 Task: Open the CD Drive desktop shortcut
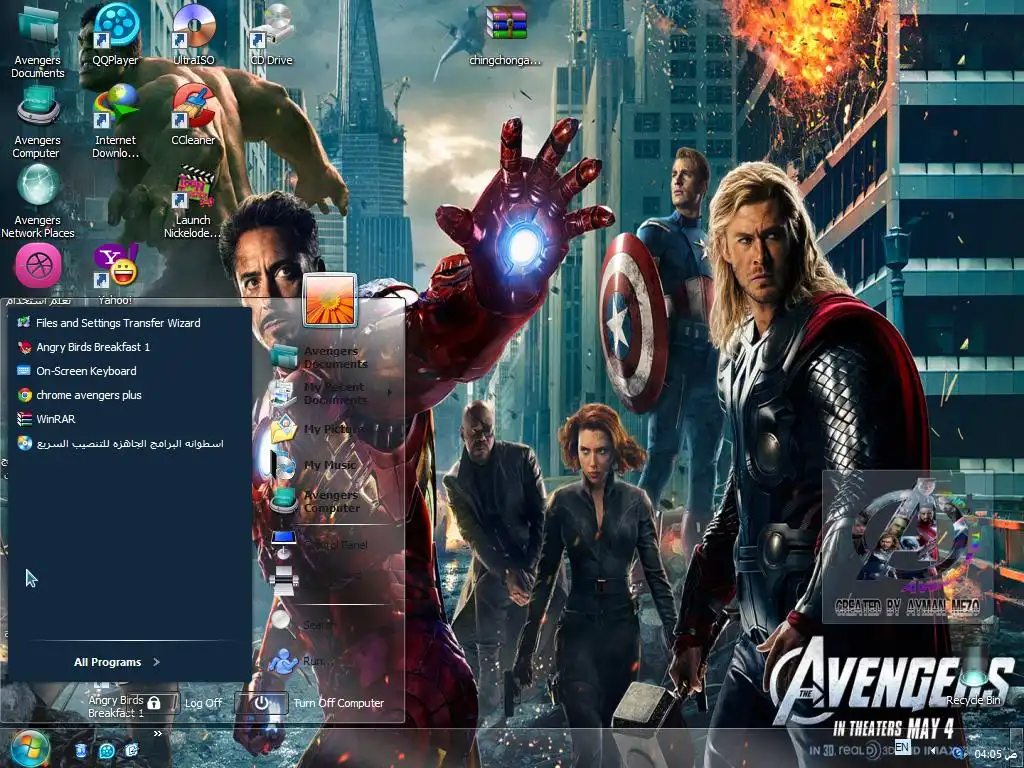click(272, 35)
